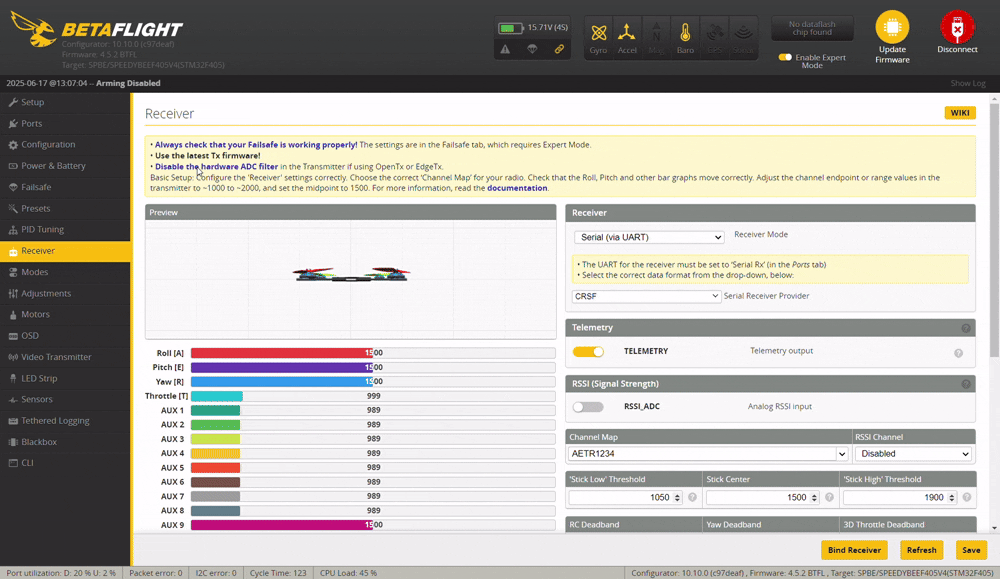This screenshot has width=1000, height=579.
Task: Open the RSSI Channel Disabled dropdown
Action: pyautogui.click(x=913, y=454)
